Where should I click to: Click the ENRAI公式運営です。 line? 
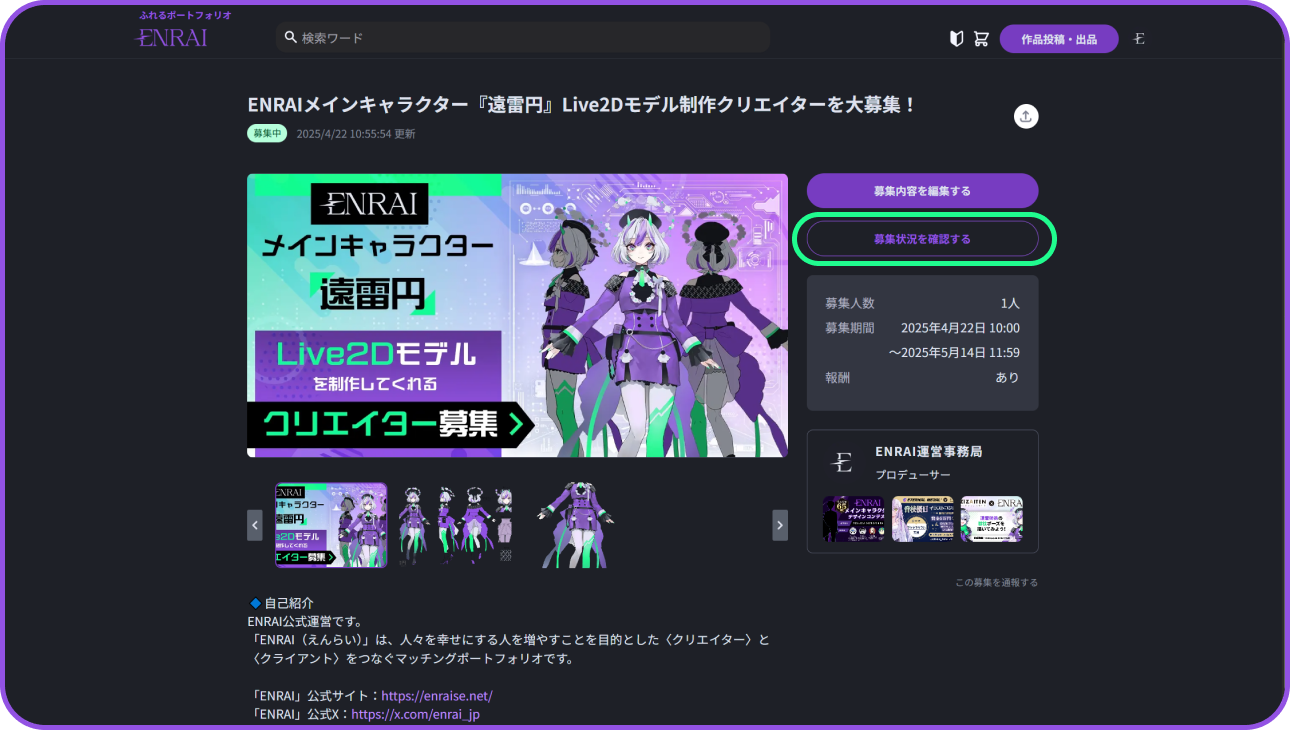point(304,621)
